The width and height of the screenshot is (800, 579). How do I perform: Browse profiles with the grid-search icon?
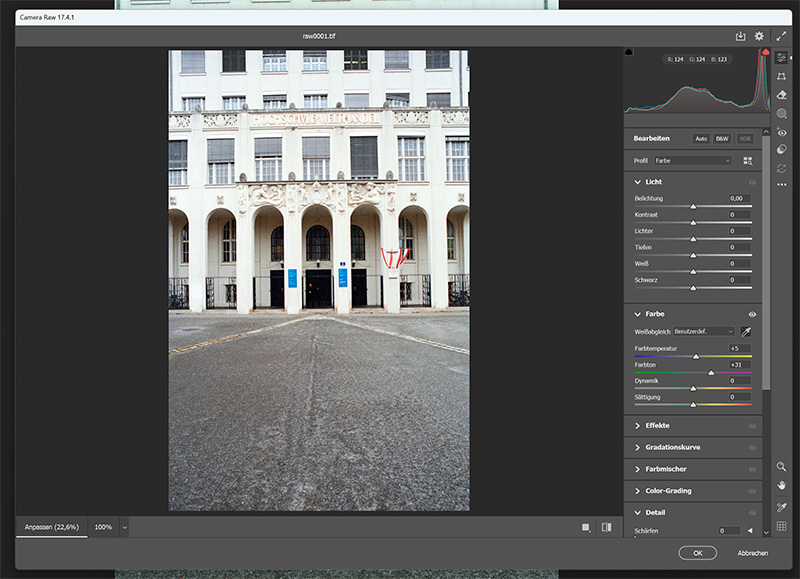point(747,161)
